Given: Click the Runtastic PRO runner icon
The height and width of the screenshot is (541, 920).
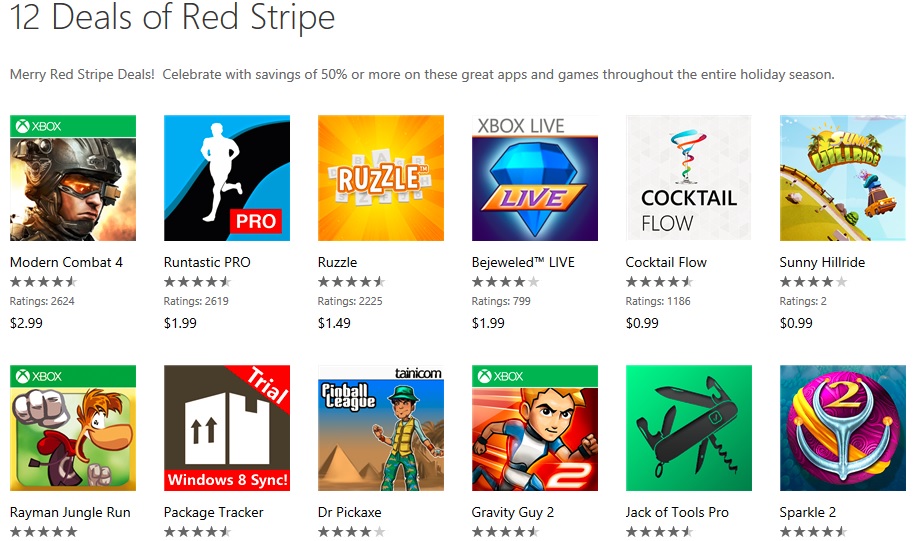Looking at the screenshot, I should coord(227,178).
